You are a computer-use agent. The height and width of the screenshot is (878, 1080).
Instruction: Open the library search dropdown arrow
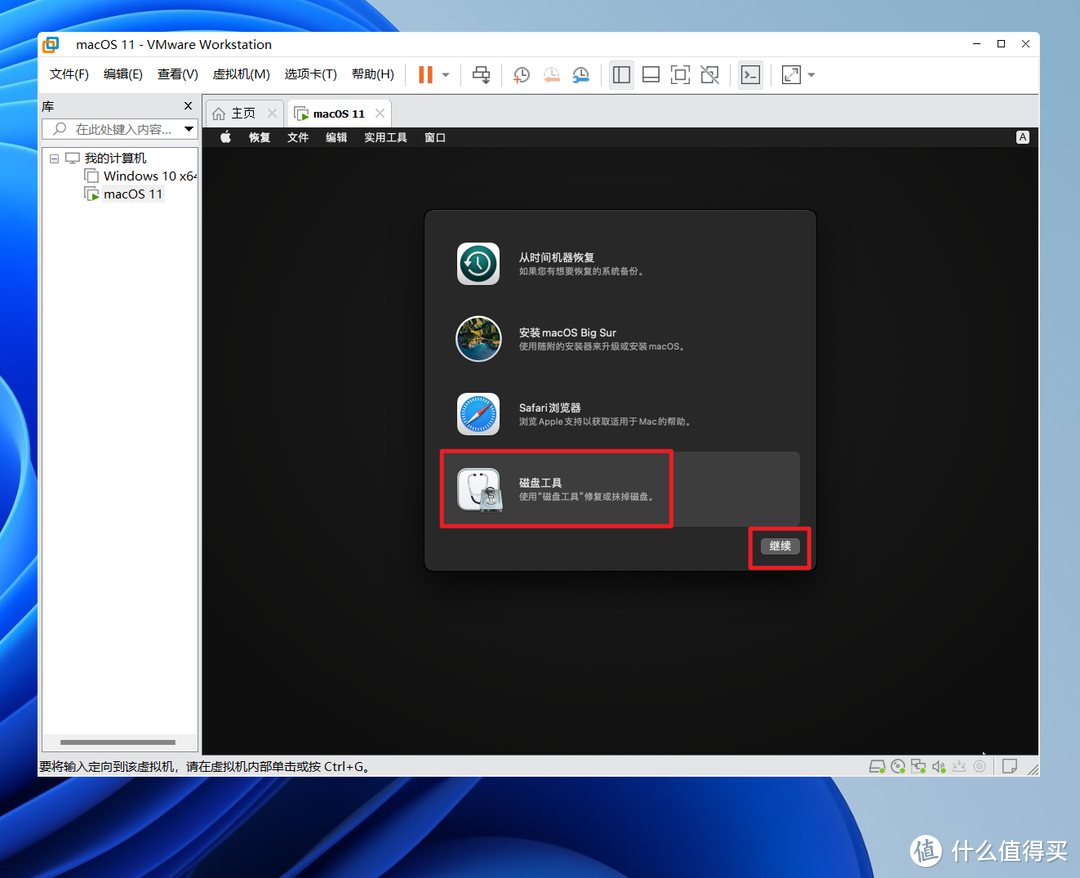point(189,129)
